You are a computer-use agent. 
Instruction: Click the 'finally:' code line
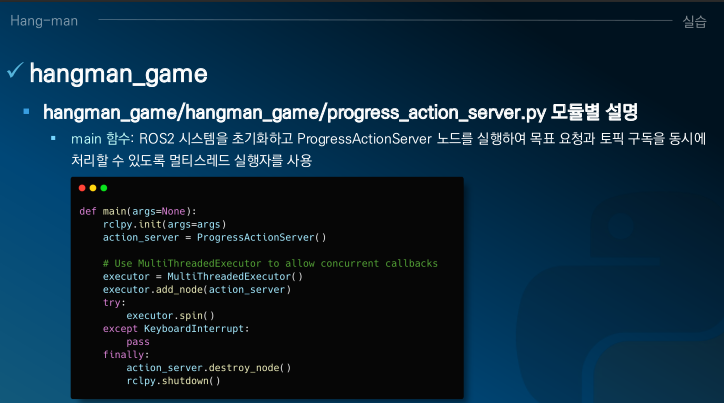[x=126, y=355]
